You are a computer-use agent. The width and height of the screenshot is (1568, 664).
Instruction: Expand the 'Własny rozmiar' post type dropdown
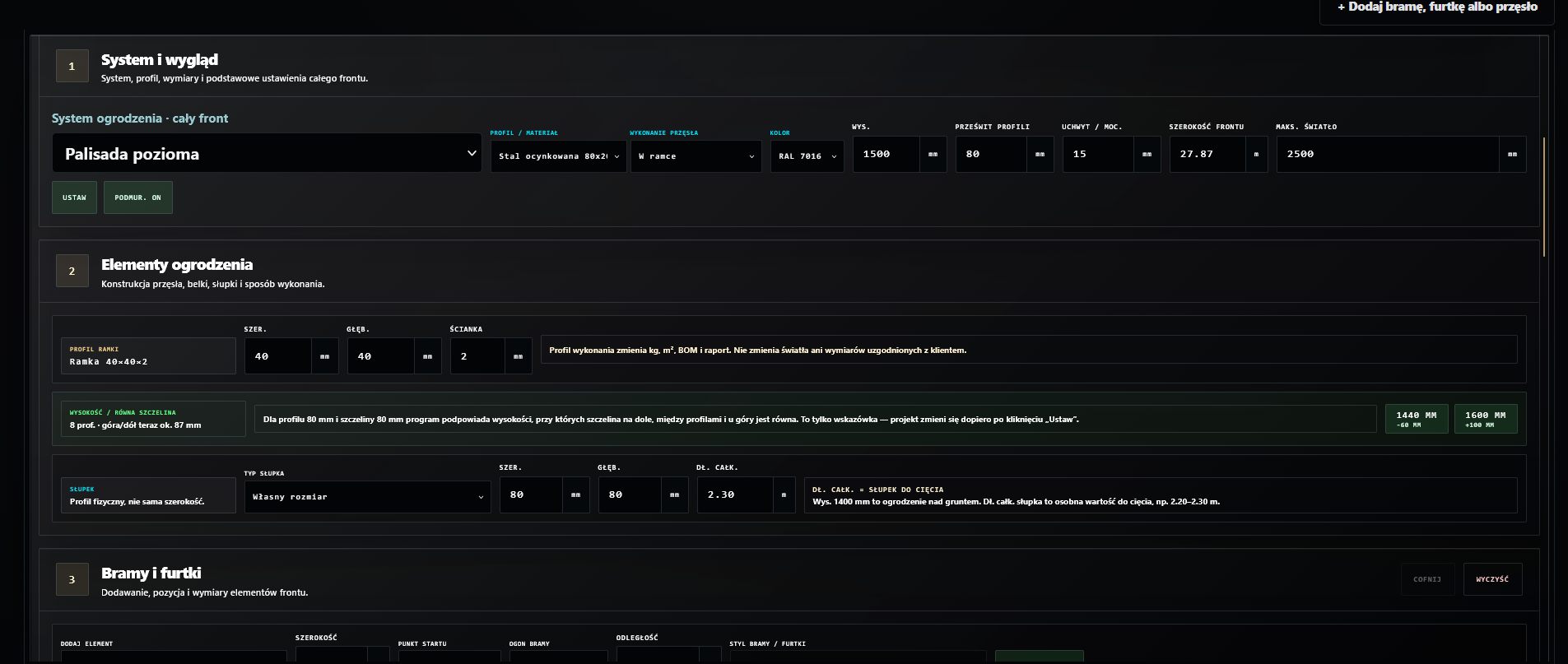[367, 497]
